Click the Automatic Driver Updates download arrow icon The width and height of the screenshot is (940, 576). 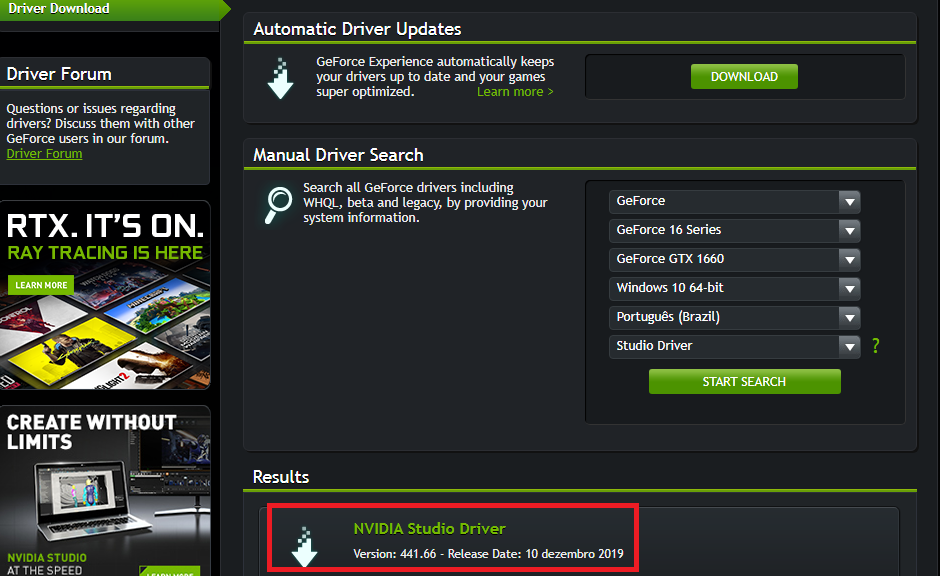(280, 79)
